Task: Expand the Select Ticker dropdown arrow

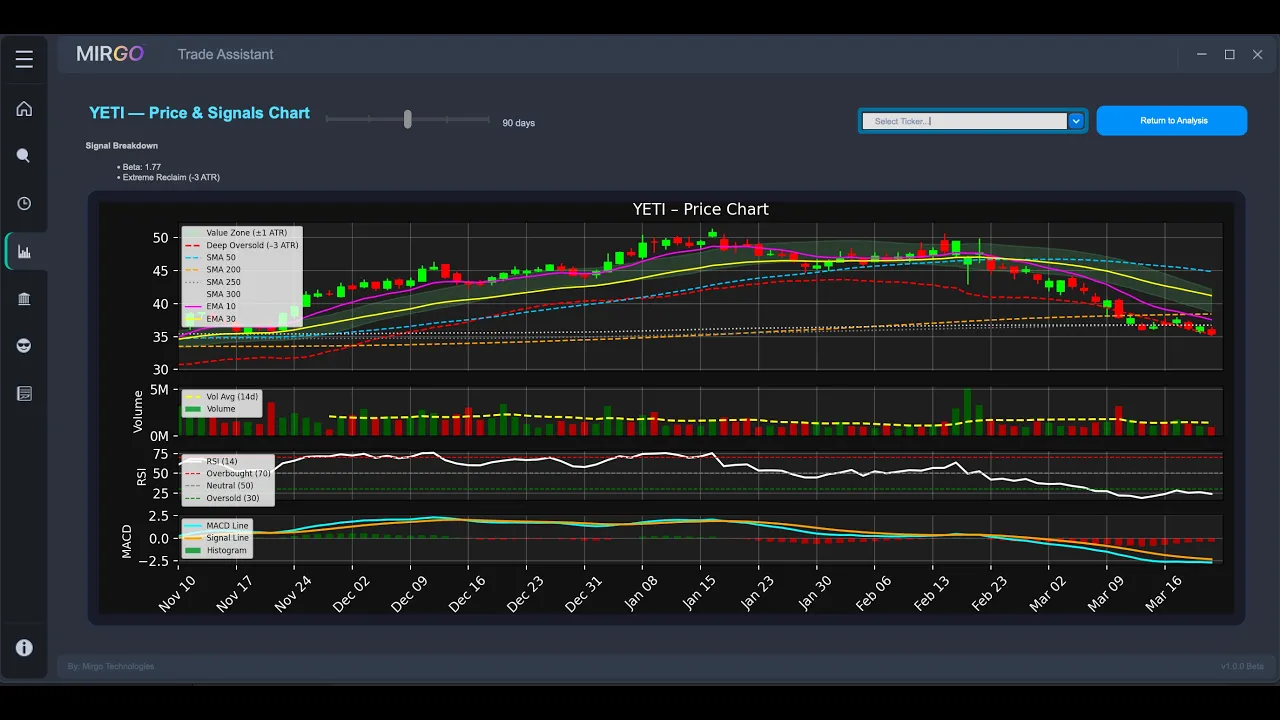Action: point(1076,121)
